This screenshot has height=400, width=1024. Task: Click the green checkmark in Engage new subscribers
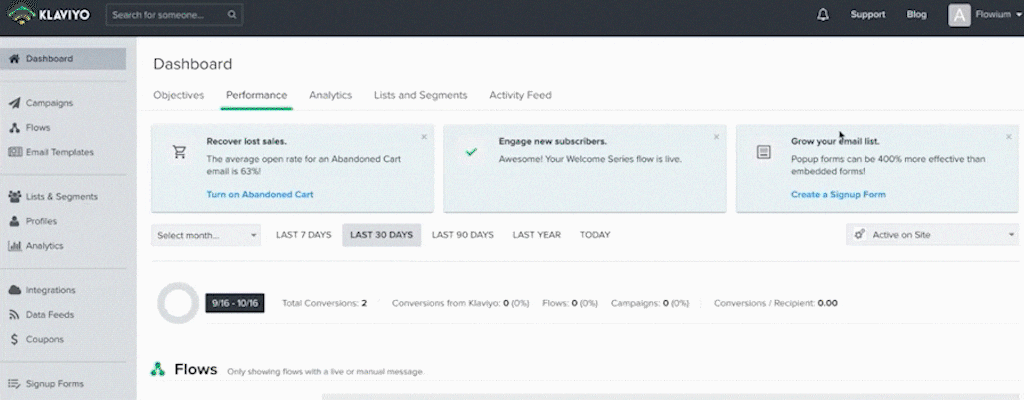point(471,152)
